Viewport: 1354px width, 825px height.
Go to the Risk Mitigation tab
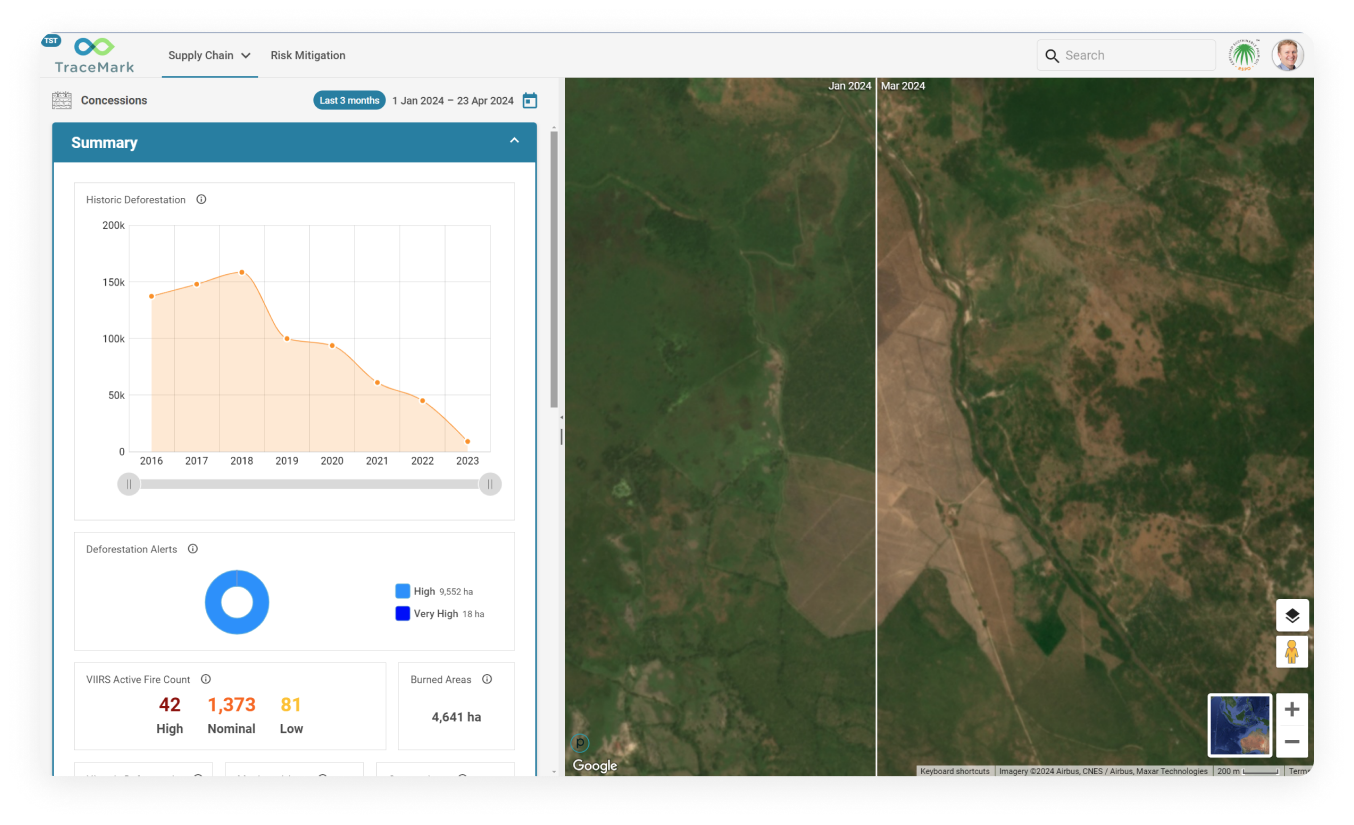coord(308,56)
